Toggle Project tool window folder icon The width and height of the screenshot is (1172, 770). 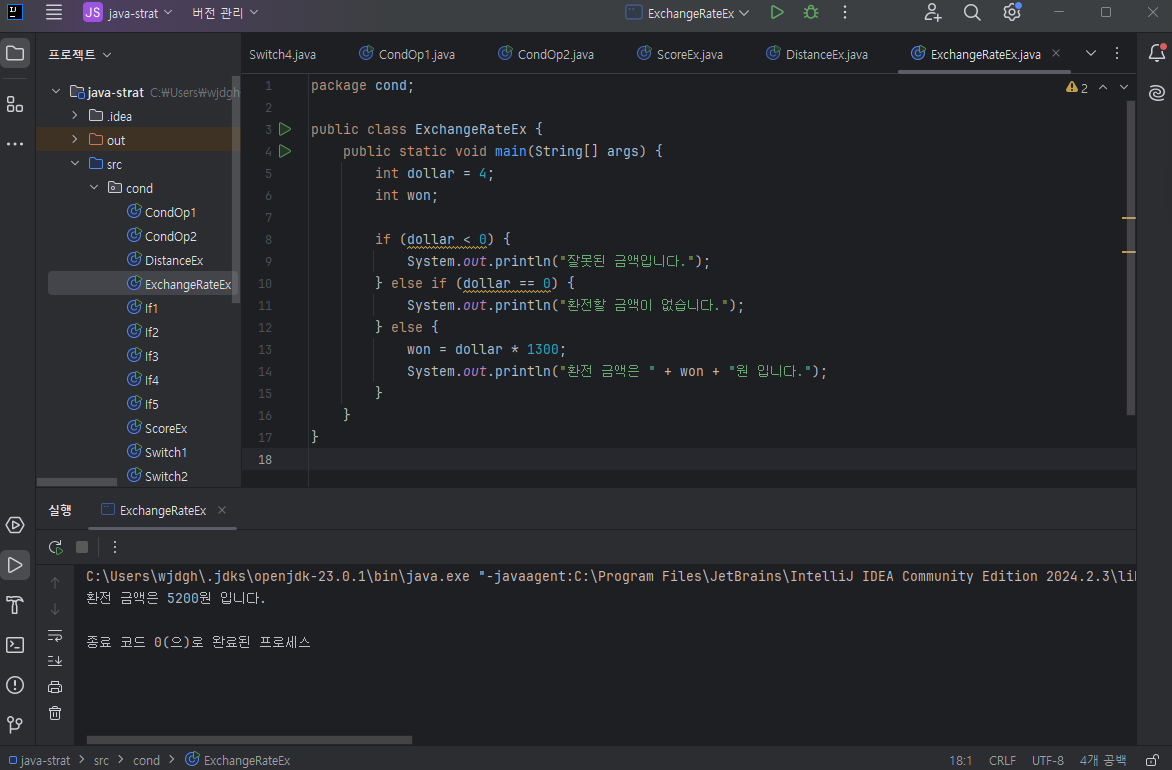15,53
